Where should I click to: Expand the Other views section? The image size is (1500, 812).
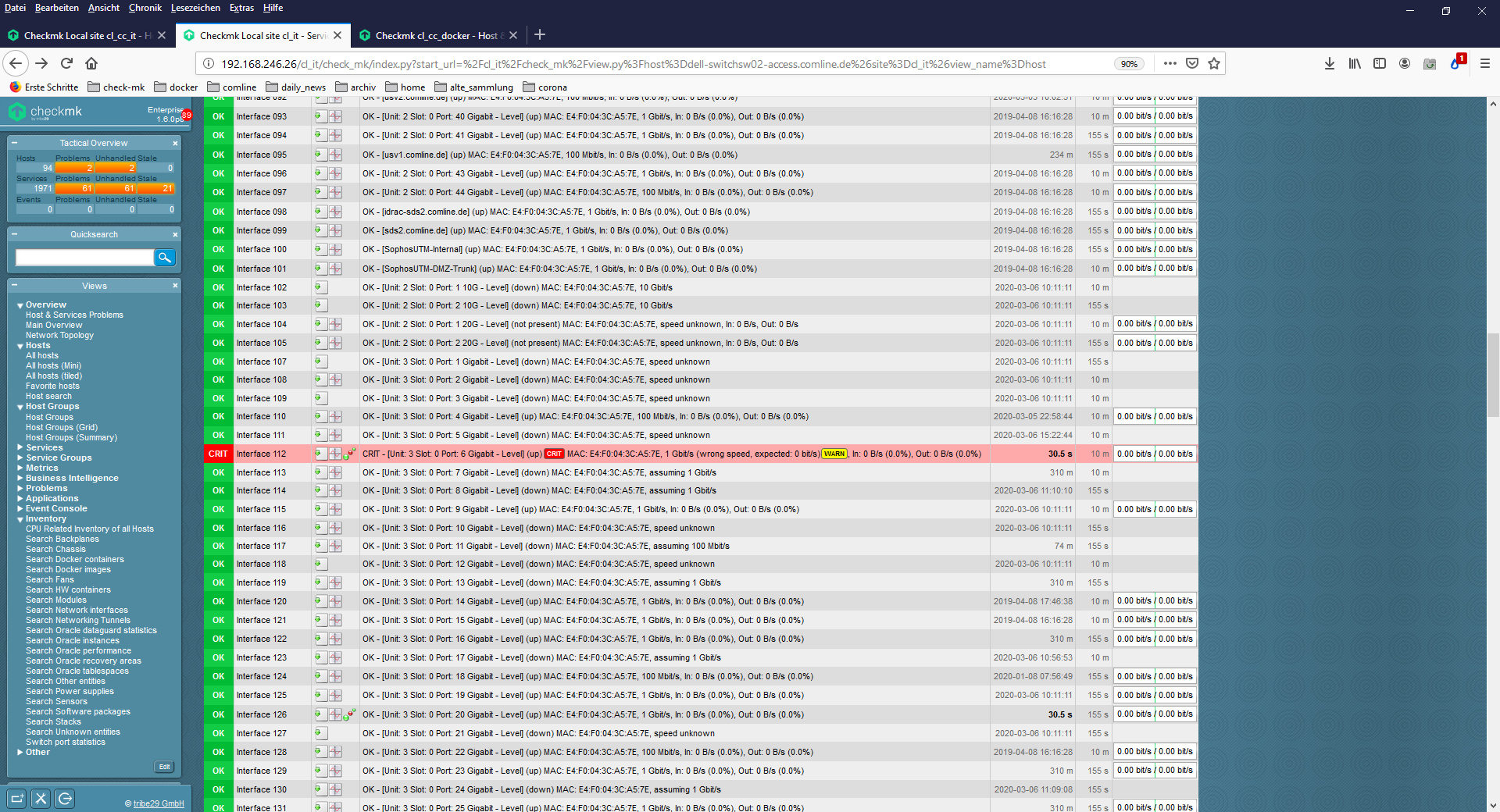tap(20, 753)
